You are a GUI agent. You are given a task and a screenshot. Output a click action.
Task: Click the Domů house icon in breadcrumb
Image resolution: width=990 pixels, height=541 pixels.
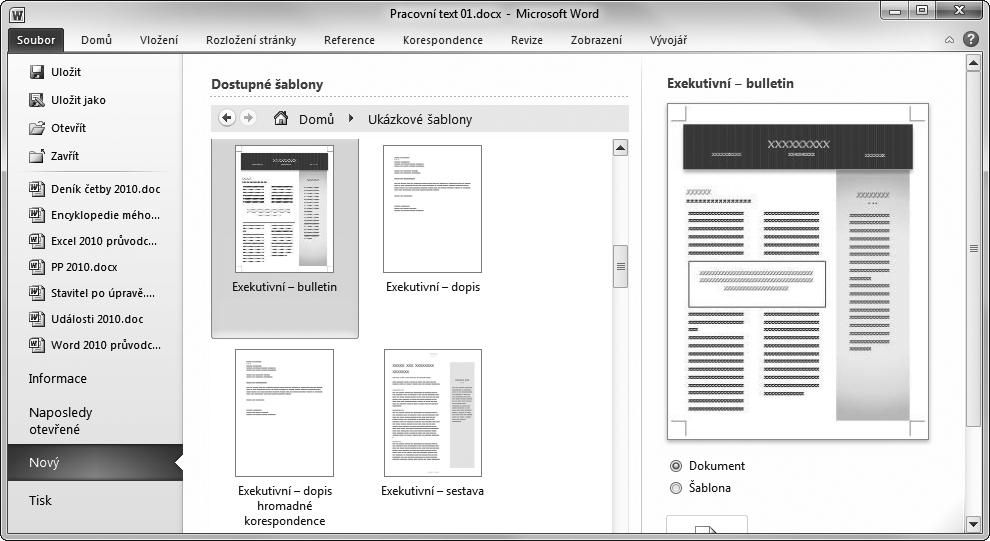point(281,118)
